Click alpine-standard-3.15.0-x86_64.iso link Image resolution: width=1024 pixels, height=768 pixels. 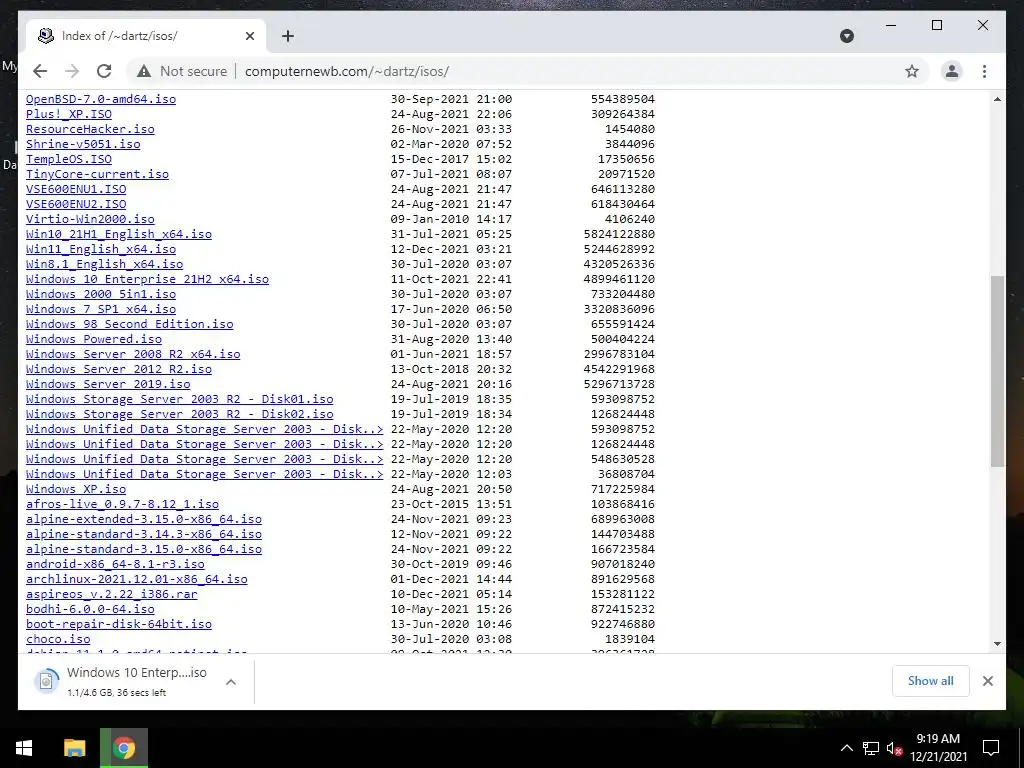coord(144,550)
